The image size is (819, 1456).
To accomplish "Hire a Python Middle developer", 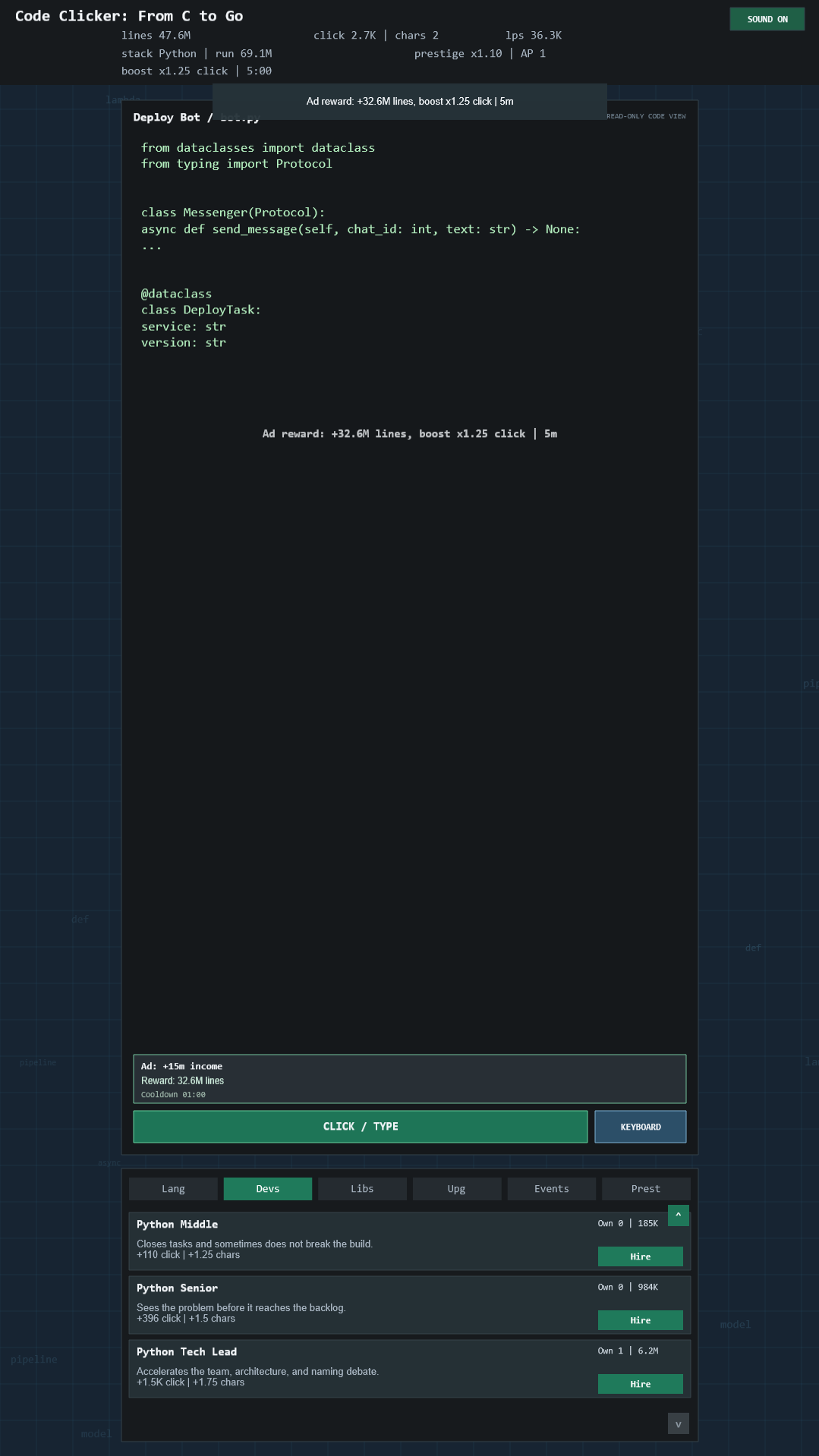I will (641, 1256).
